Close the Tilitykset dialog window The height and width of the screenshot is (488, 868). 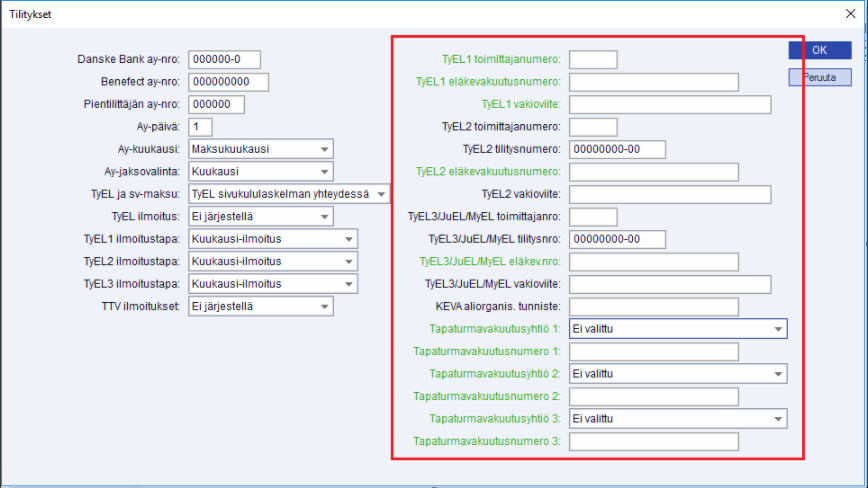(850, 14)
